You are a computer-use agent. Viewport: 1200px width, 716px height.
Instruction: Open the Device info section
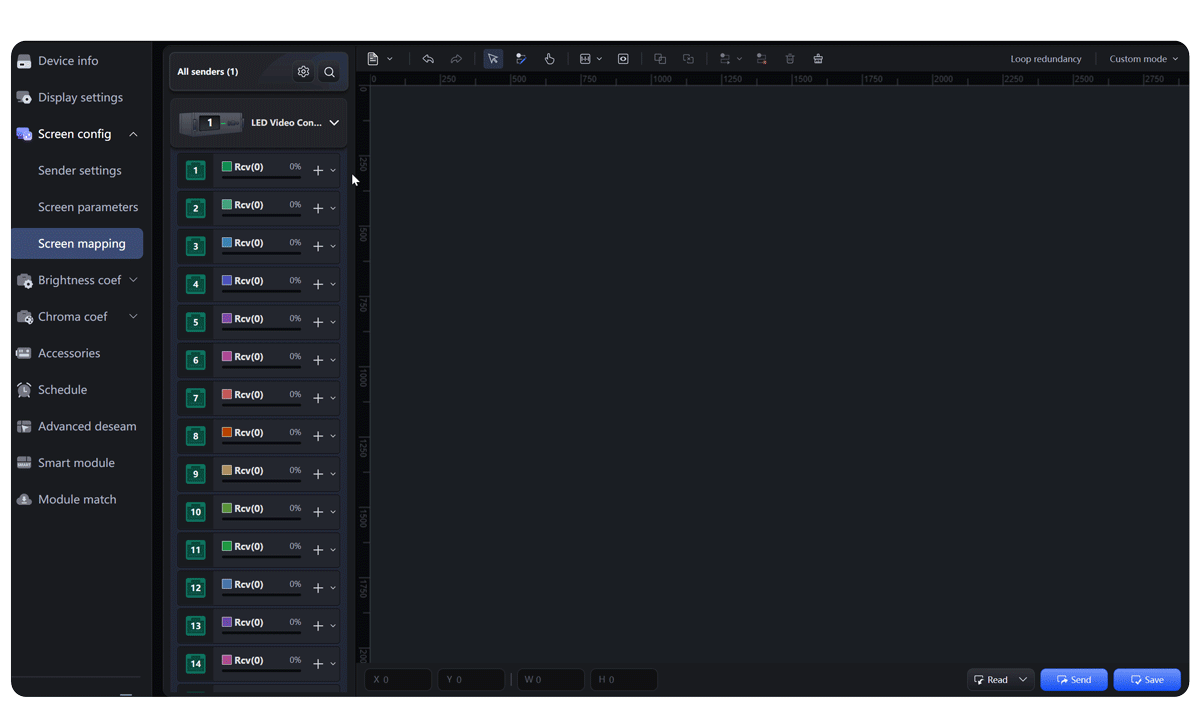pos(68,61)
